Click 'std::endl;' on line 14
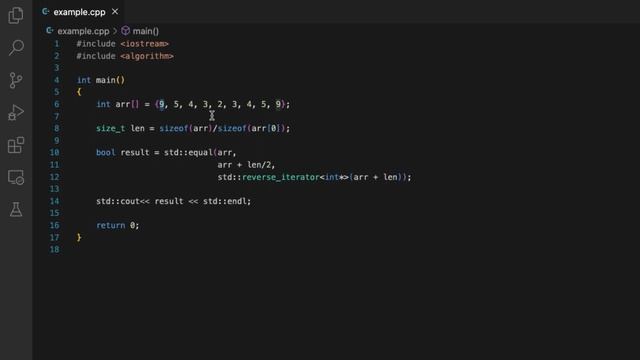 click(x=227, y=201)
